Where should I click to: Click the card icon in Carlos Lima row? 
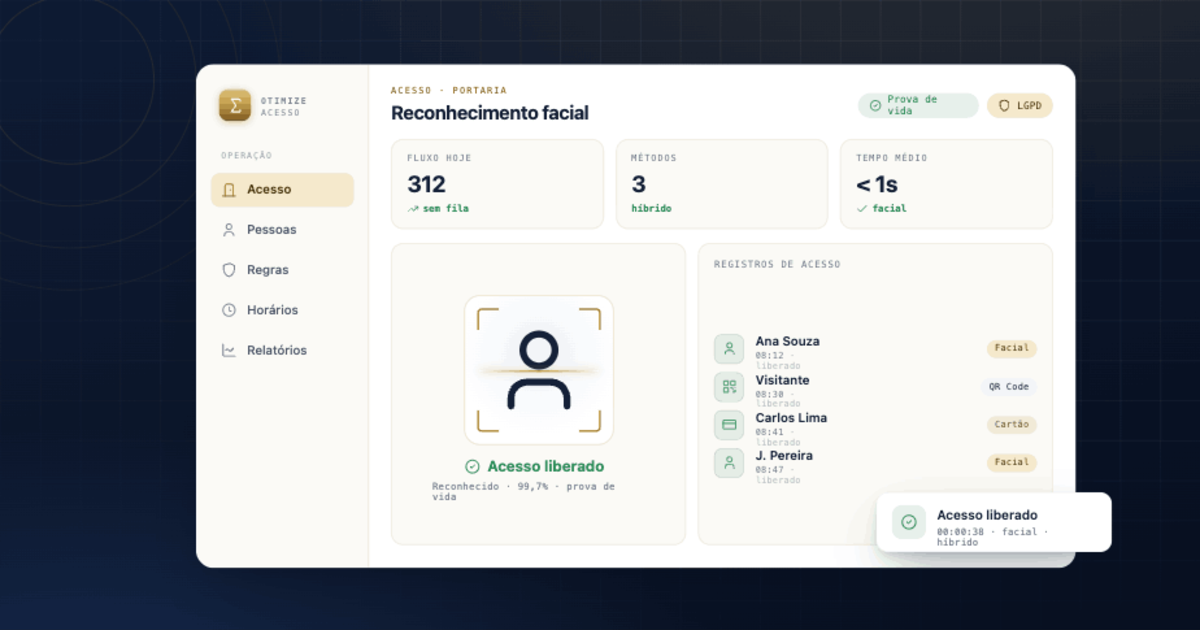pyautogui.click(x=729, y=425)
